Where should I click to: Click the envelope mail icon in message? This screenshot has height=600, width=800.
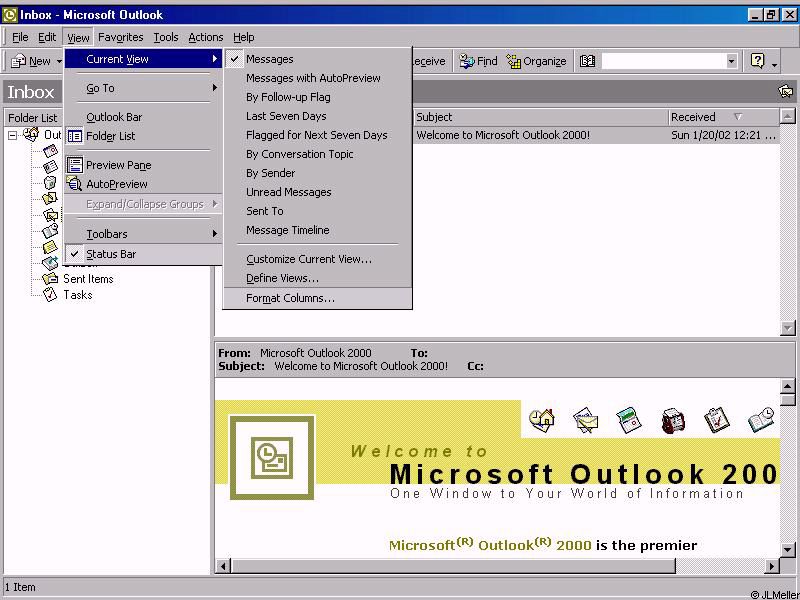click(585, 420)
